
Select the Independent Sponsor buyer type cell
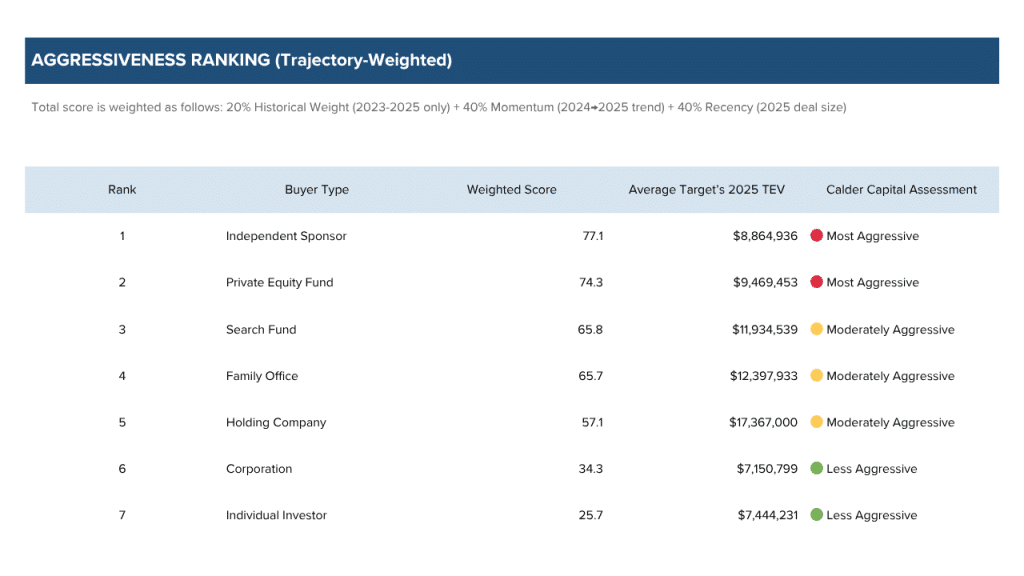286,236
